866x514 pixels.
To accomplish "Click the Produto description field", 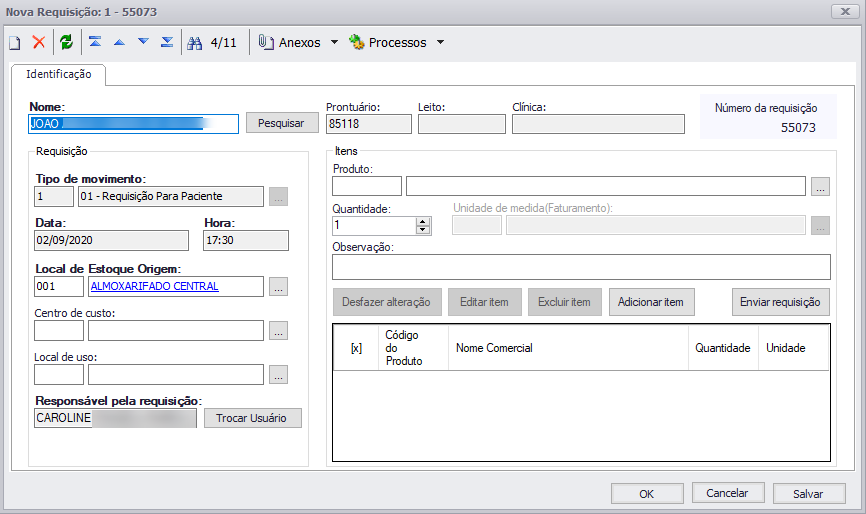I will point(606,186).
